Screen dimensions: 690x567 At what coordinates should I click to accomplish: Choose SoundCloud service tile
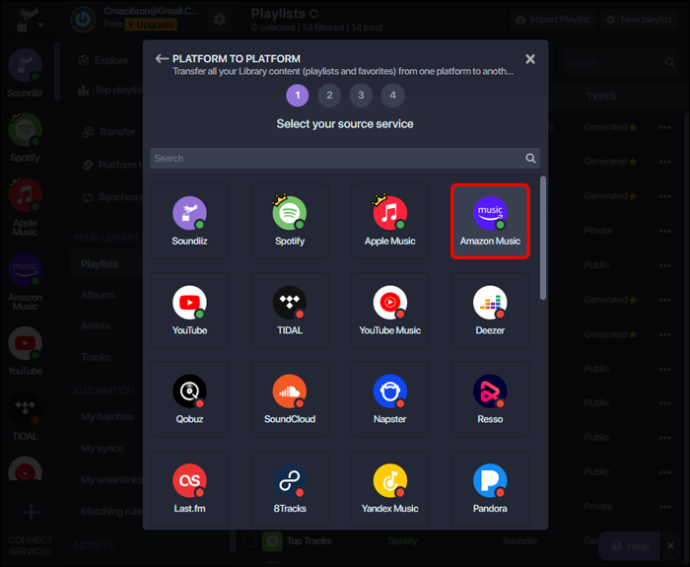pyautogui.click(x=290, y=399)
